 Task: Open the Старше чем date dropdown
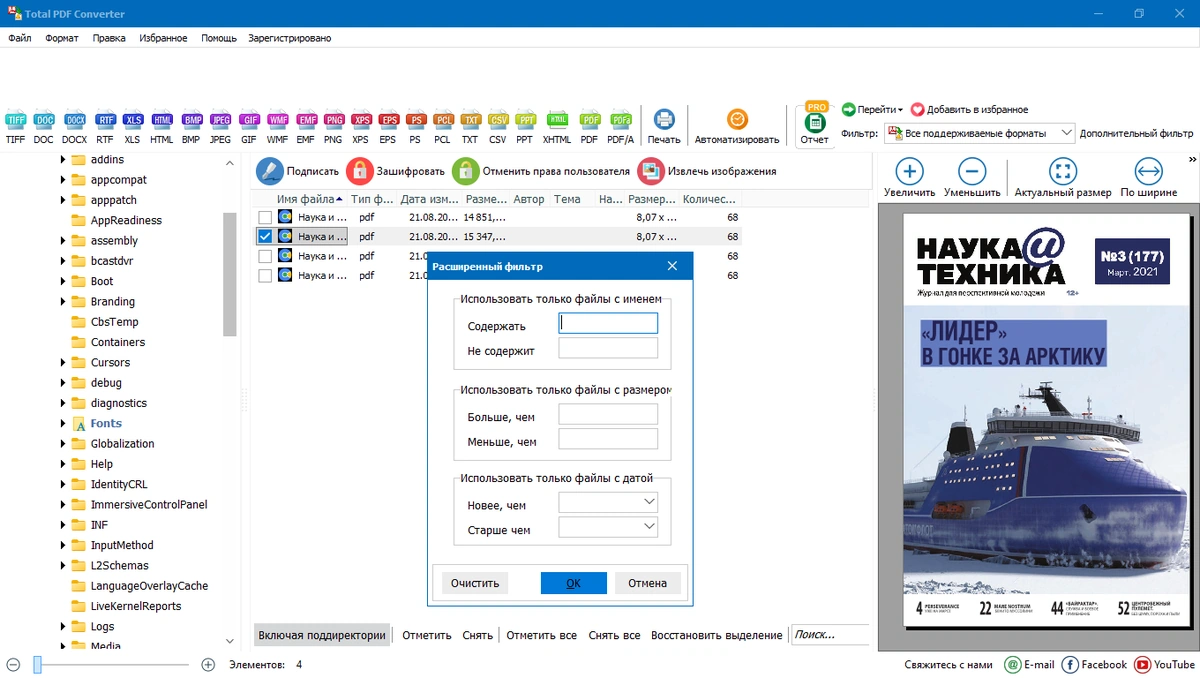(x=649, y=526)
